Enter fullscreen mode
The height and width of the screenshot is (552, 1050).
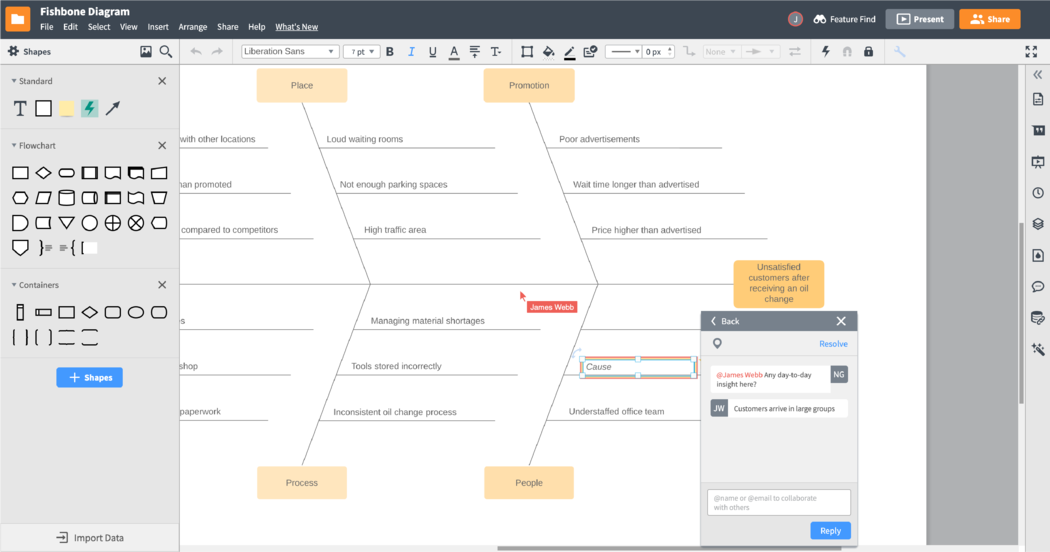point(1031,52)
